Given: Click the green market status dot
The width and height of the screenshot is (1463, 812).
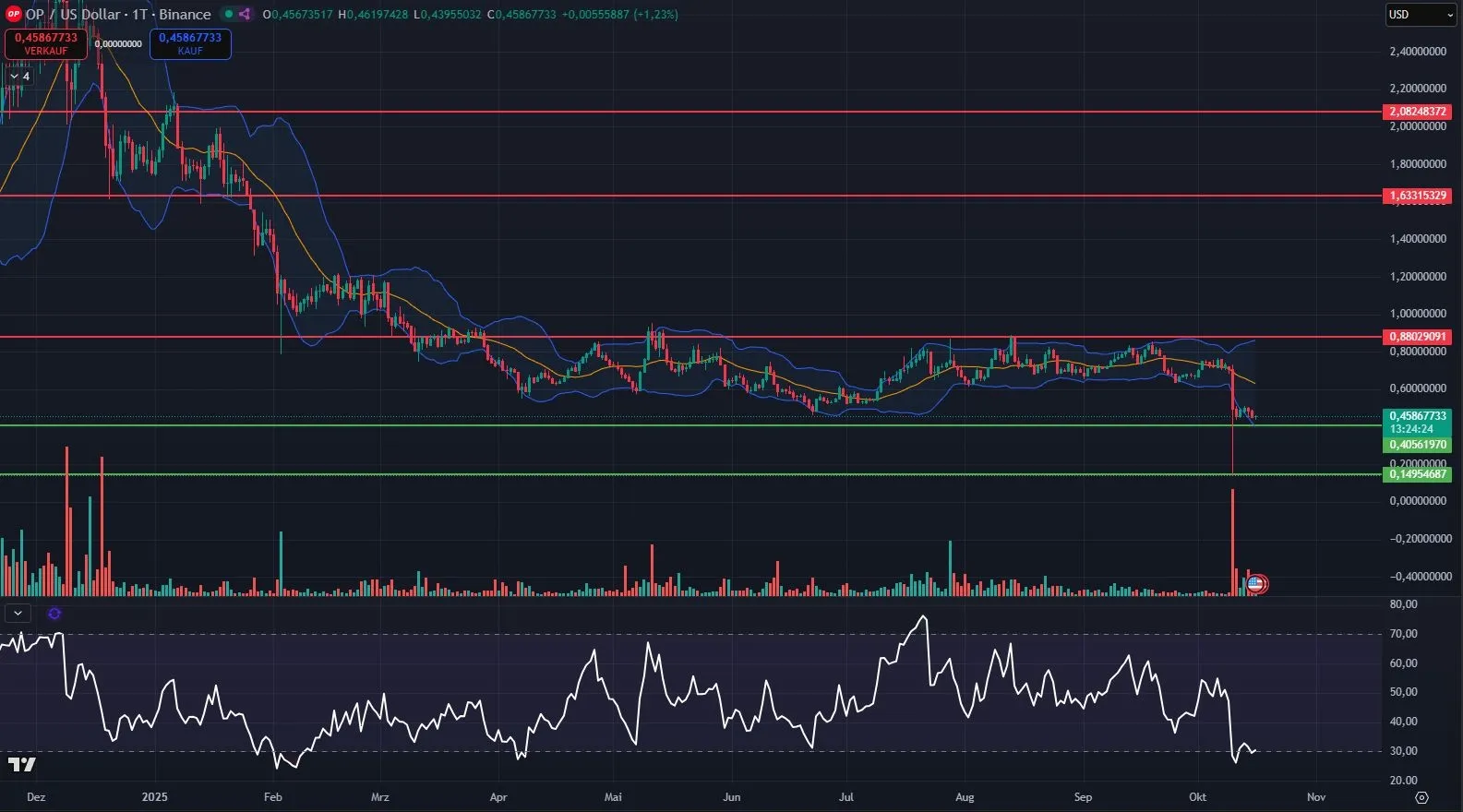Looking at the screenshot, I should click(x=228, y=14).
